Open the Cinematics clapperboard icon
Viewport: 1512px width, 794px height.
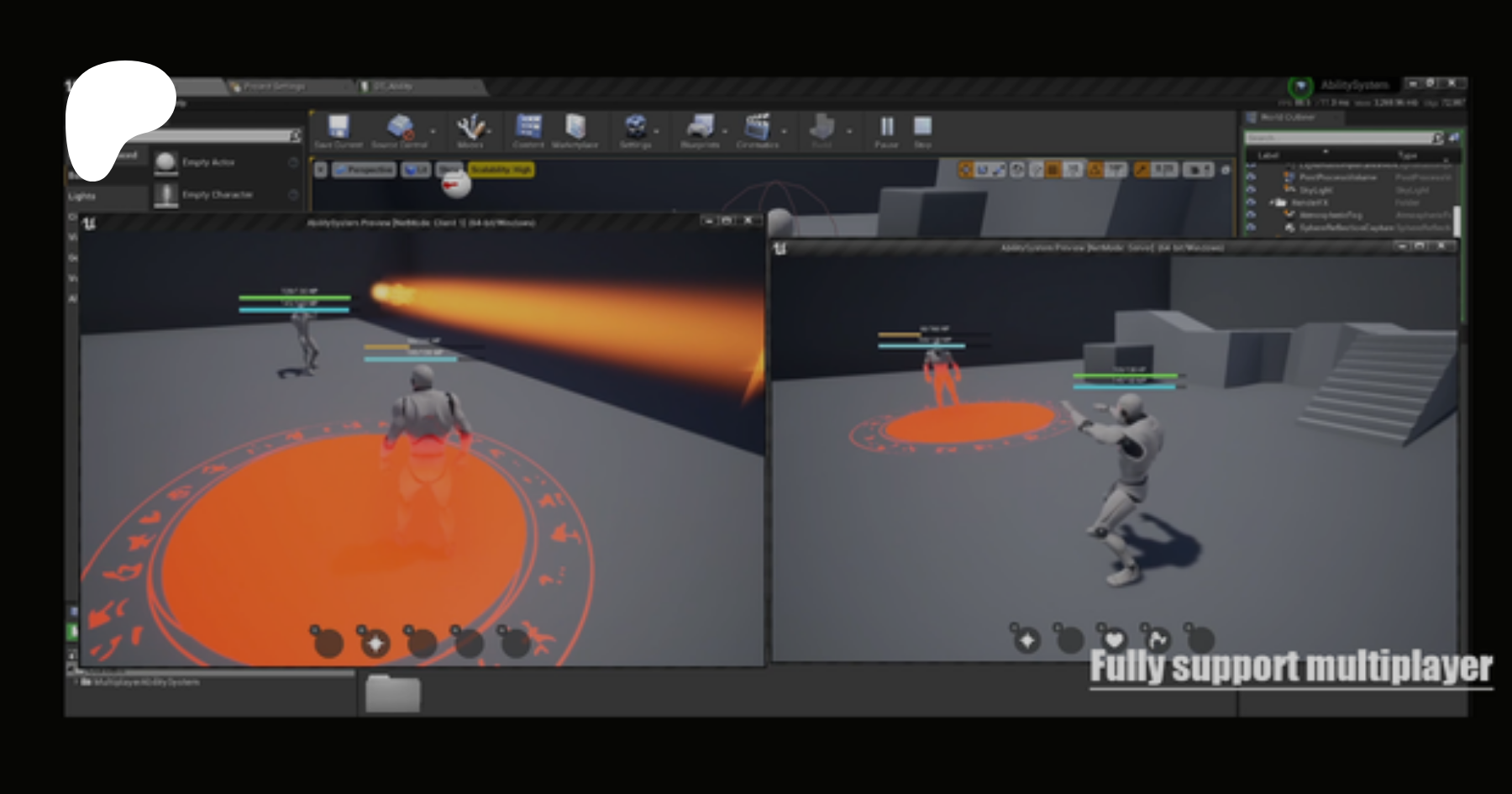pyautogui.click(x=757, y=129)
